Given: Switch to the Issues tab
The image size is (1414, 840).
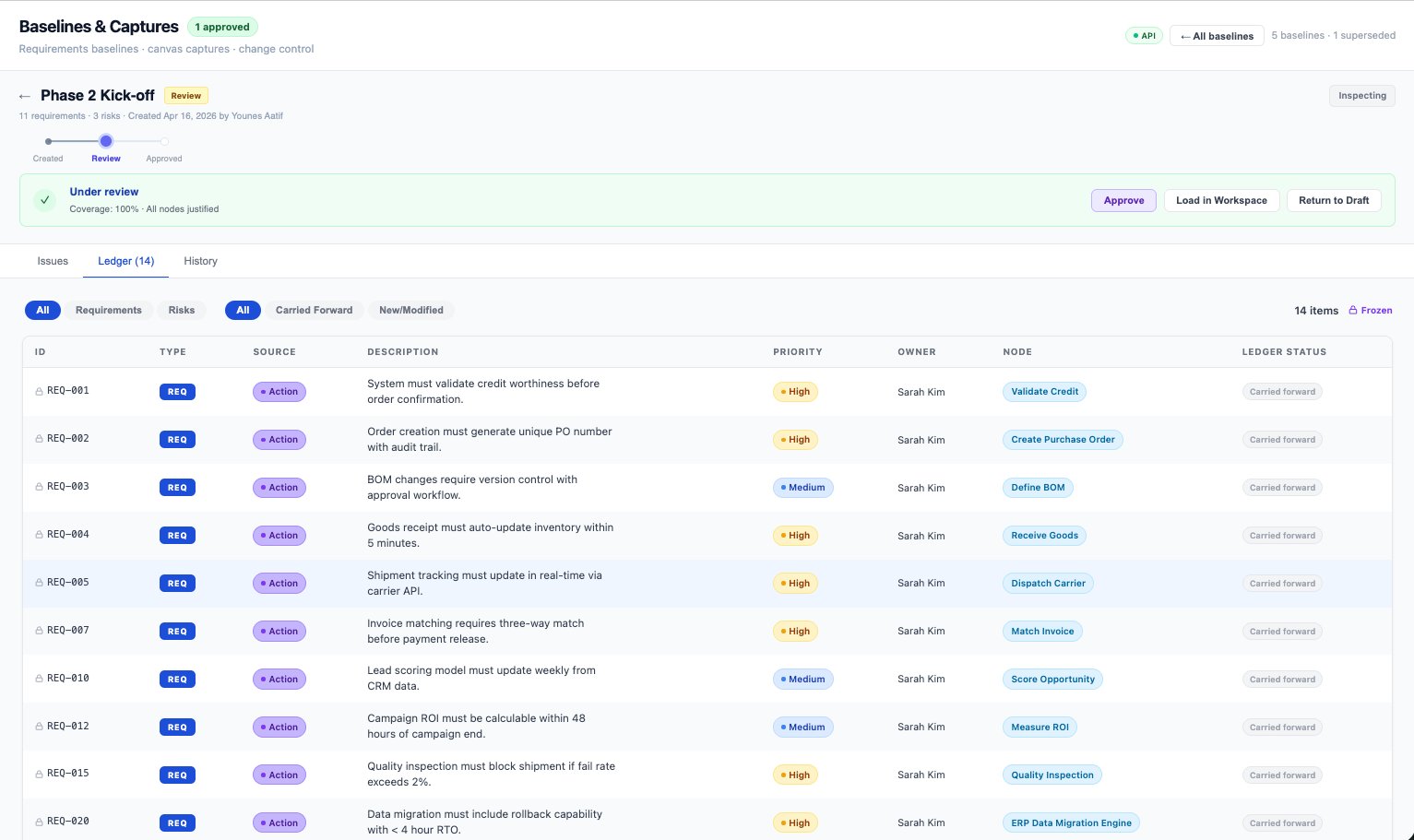Looking at the screenshot, I should (52, 261).
